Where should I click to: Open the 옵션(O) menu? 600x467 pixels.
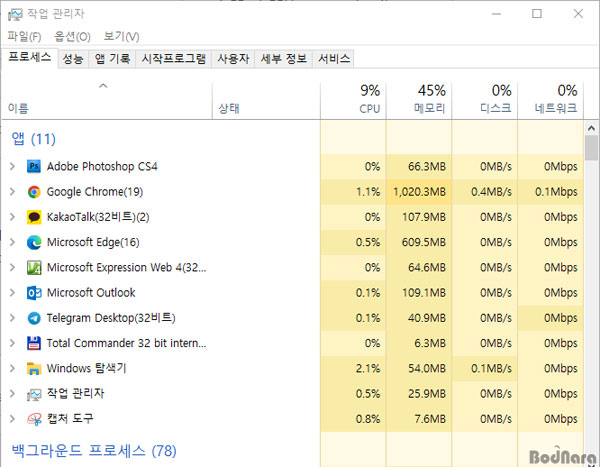tap(72, 37)
